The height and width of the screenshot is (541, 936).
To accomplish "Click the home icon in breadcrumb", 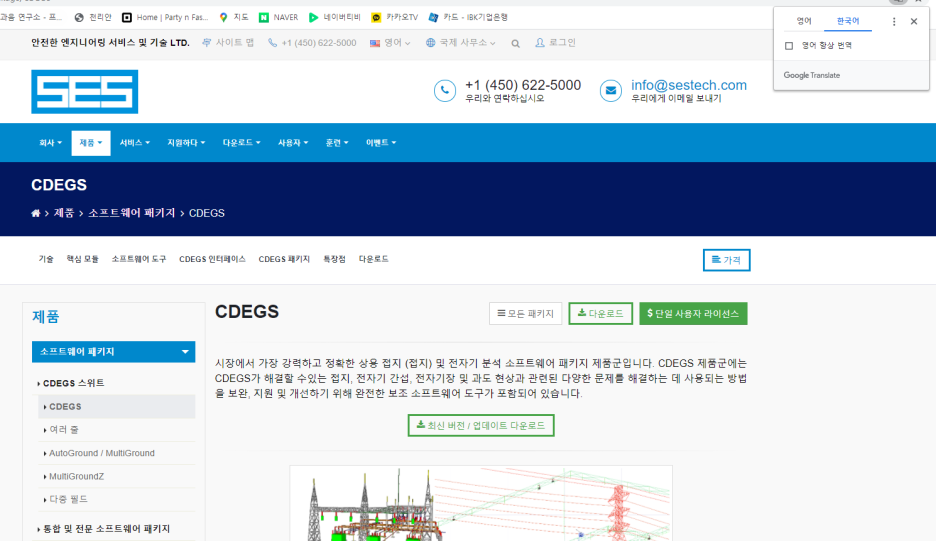I will click(36, 213).
